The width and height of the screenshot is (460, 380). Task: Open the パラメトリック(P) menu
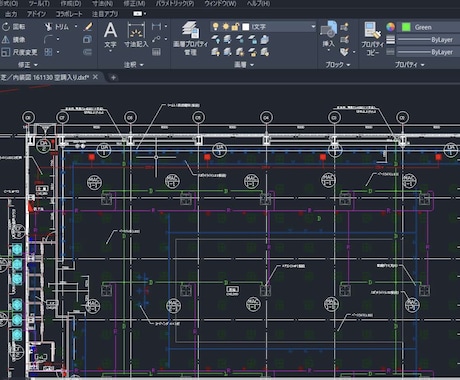(175, 4)
